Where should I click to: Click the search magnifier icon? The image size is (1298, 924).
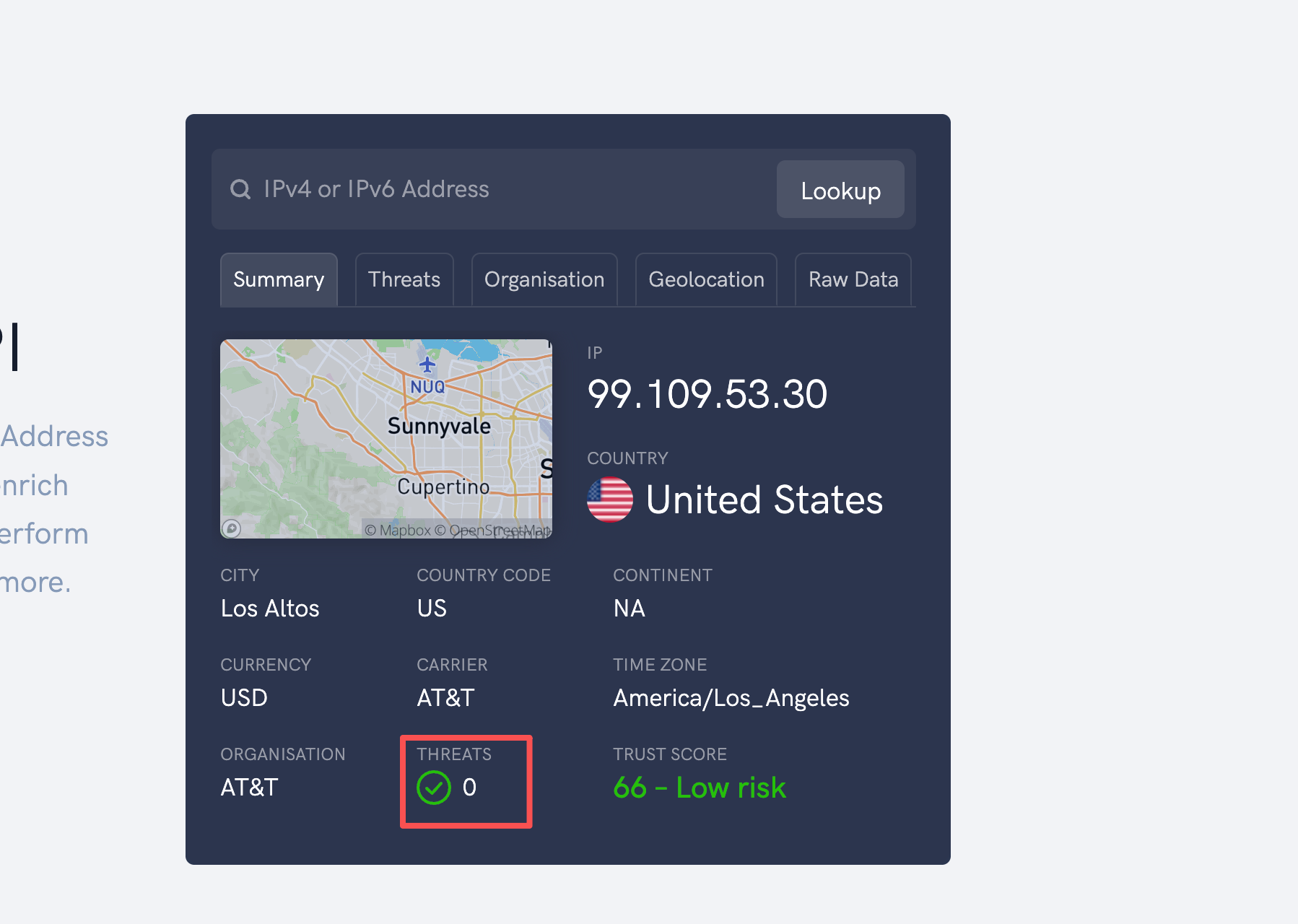(x=240, y=190)
